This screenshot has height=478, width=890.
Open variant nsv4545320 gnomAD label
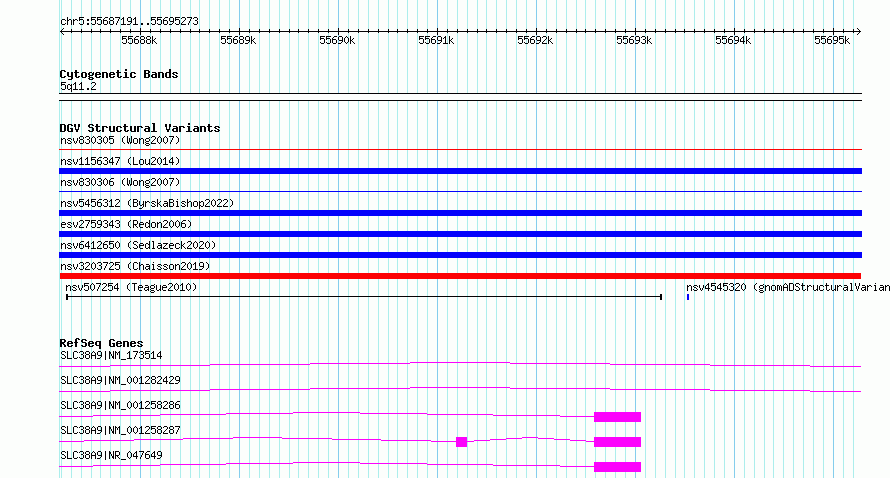pos(787,287)
